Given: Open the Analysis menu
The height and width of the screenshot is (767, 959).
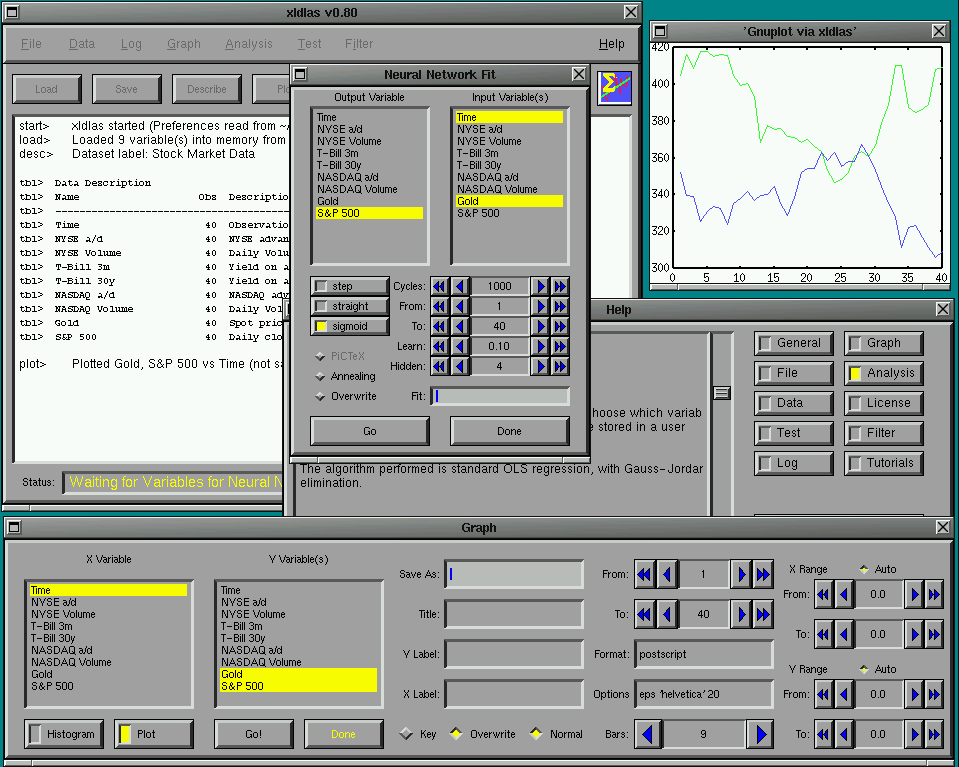Looking at the screenshot, I should point(249,44).
